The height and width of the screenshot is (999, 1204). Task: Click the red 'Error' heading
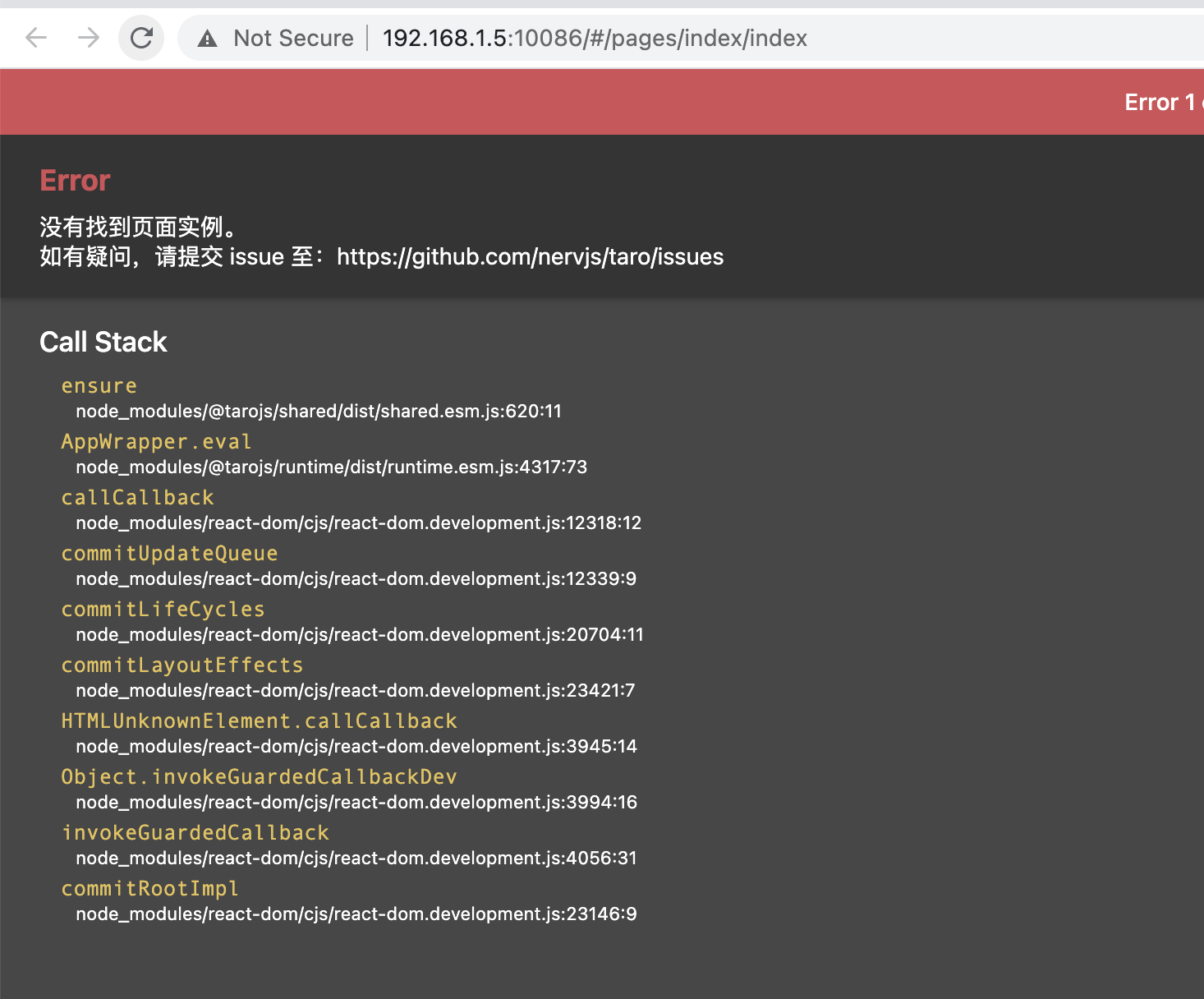pos(75,181)
